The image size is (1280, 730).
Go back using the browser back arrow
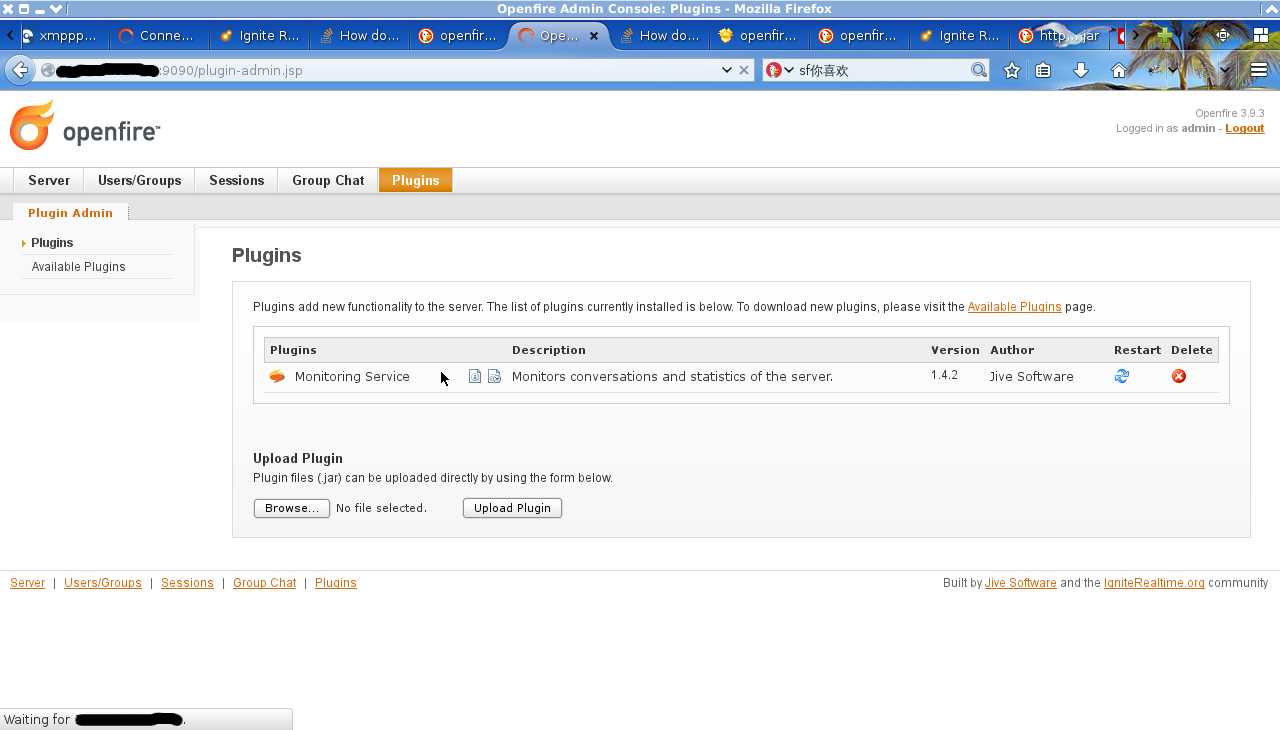point(20,70)
